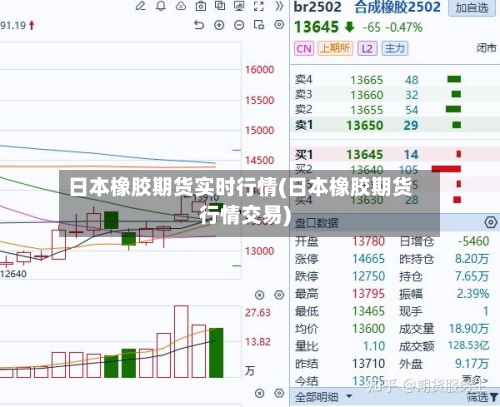Click the cloud sync icon
This screenshot has height=407, width=500.
[x=181, y=6]
